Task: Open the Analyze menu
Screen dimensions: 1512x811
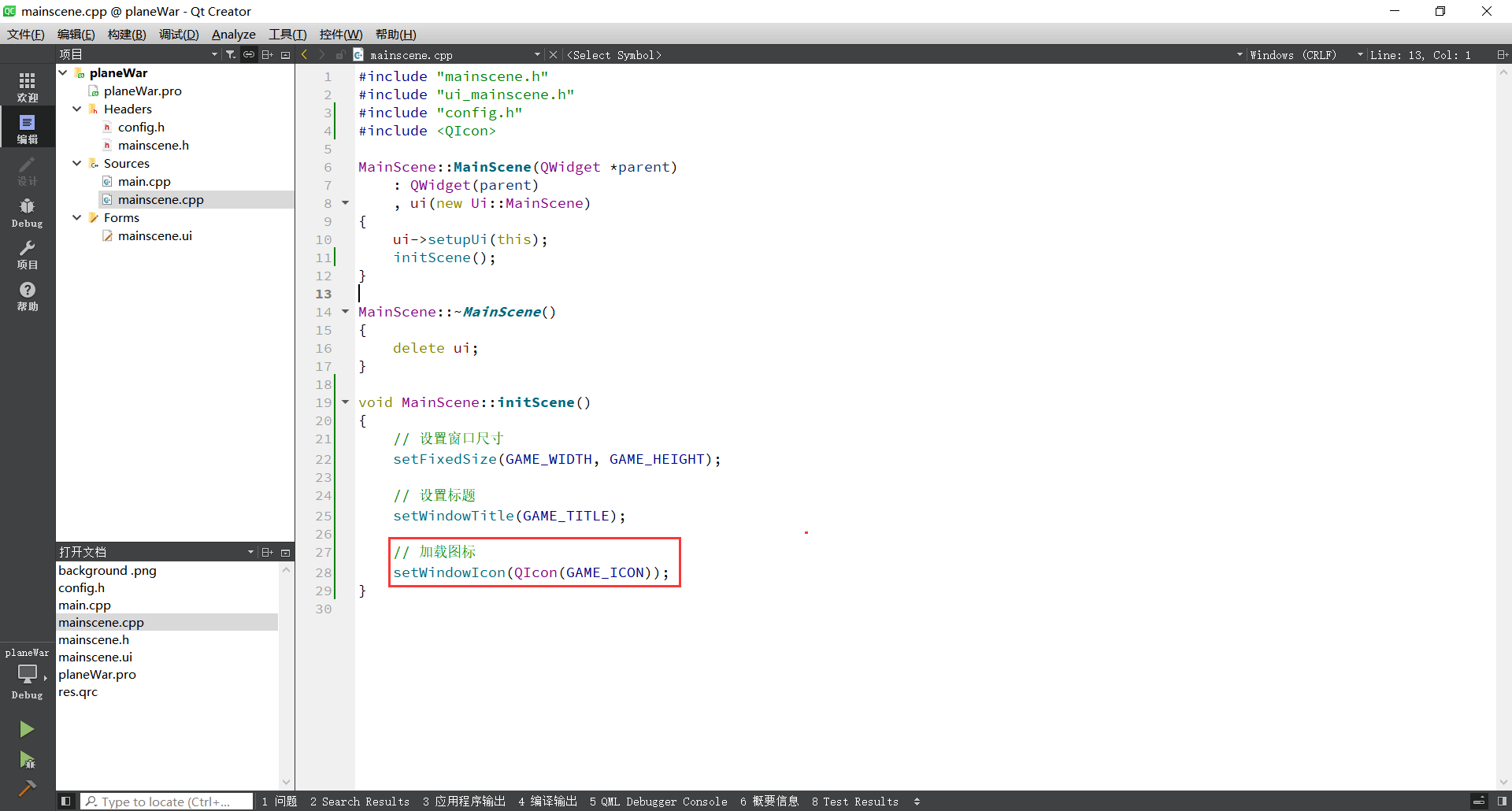Action: coord(233,35)
